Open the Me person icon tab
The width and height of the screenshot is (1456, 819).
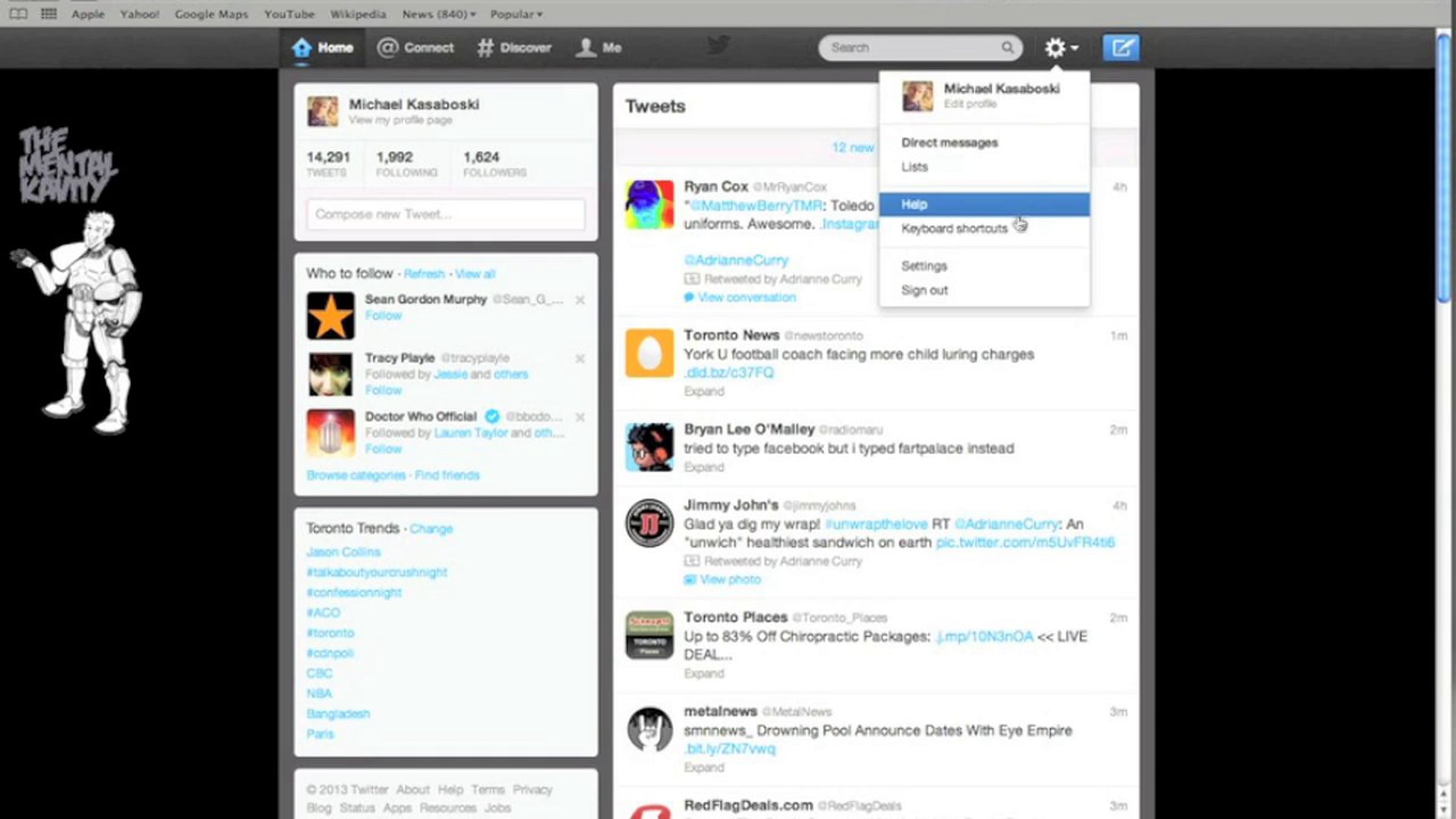(x=586, y=47)
